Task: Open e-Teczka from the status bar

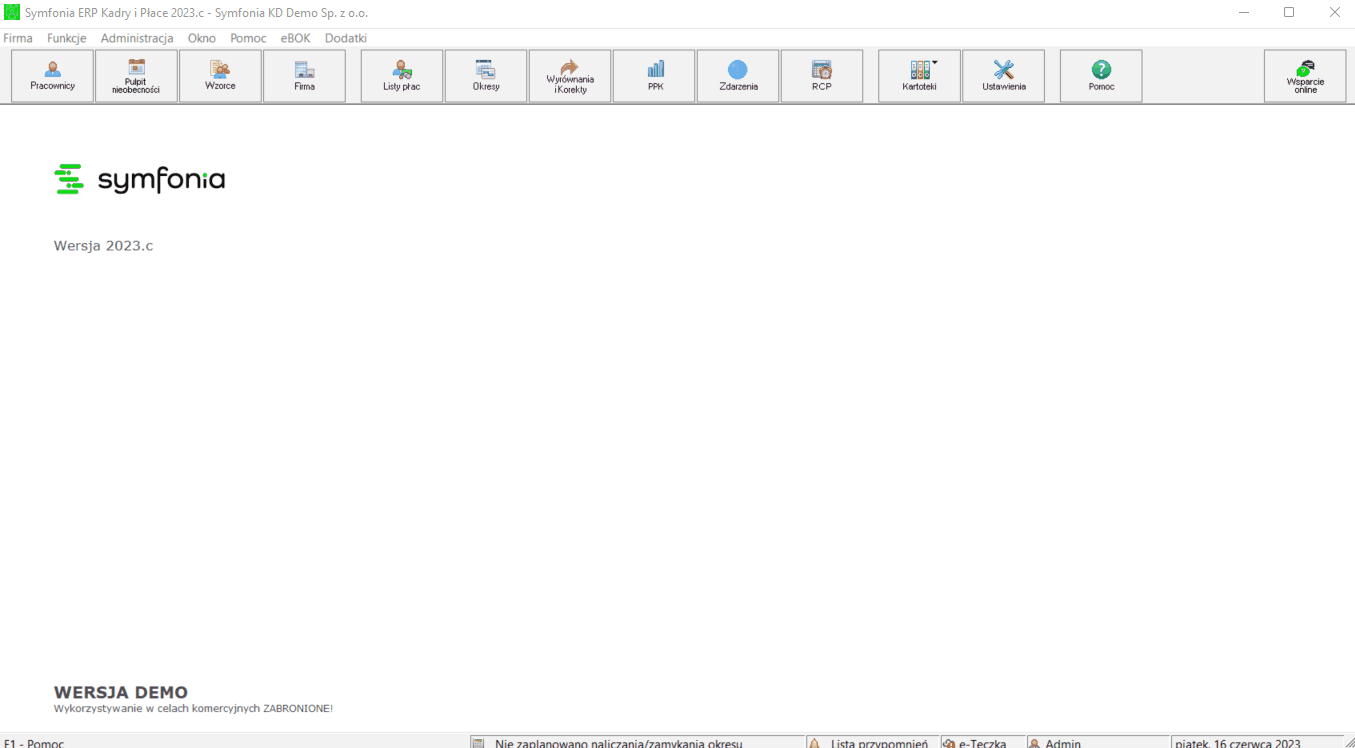Action: click(x=983, y=743)
